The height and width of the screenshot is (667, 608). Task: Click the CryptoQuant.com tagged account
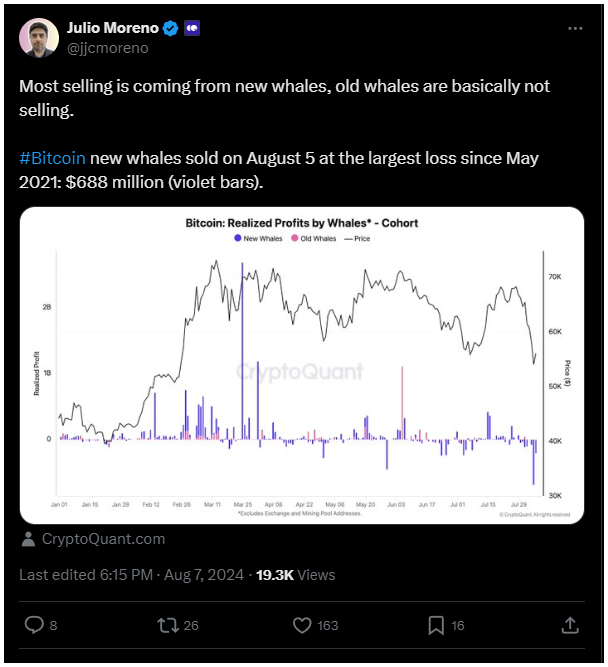click(103, 539)
